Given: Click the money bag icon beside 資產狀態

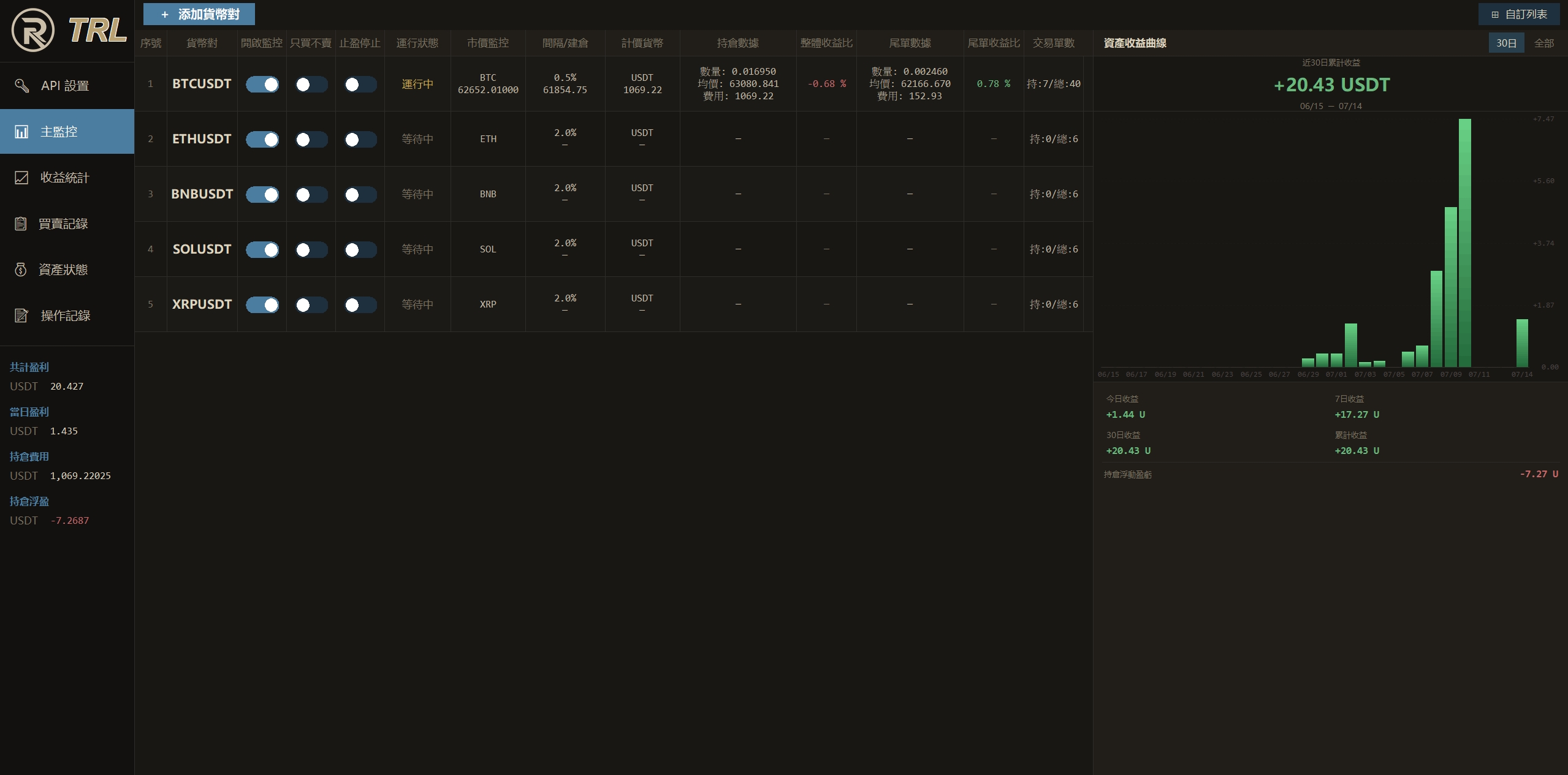Looking at the screenshot, I should click(x=20, y=270).
